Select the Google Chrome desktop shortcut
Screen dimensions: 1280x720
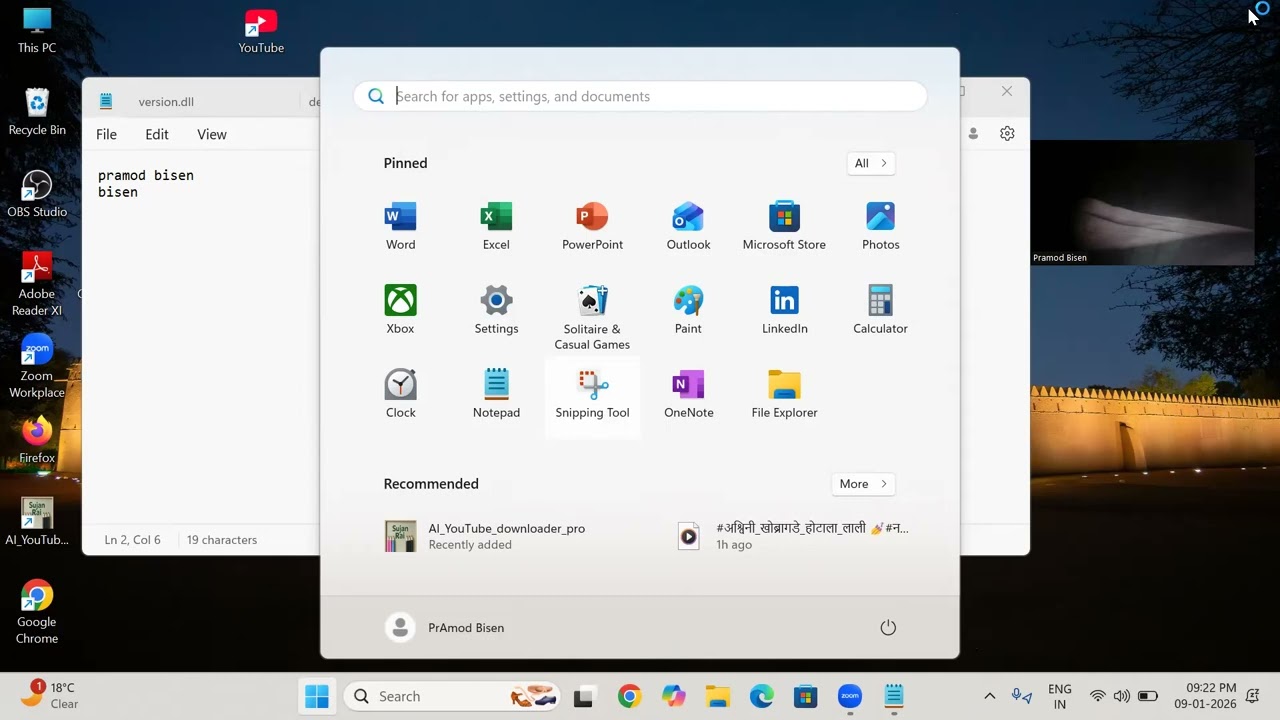tap(37, 612)
